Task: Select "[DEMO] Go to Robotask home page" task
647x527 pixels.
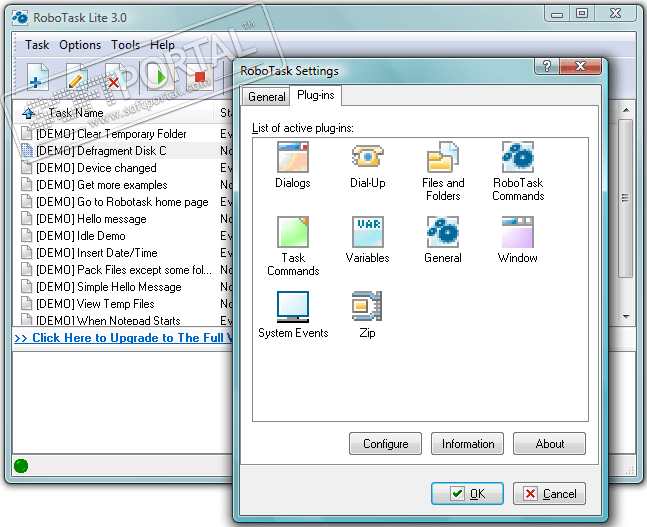Action: click(122, 201)
